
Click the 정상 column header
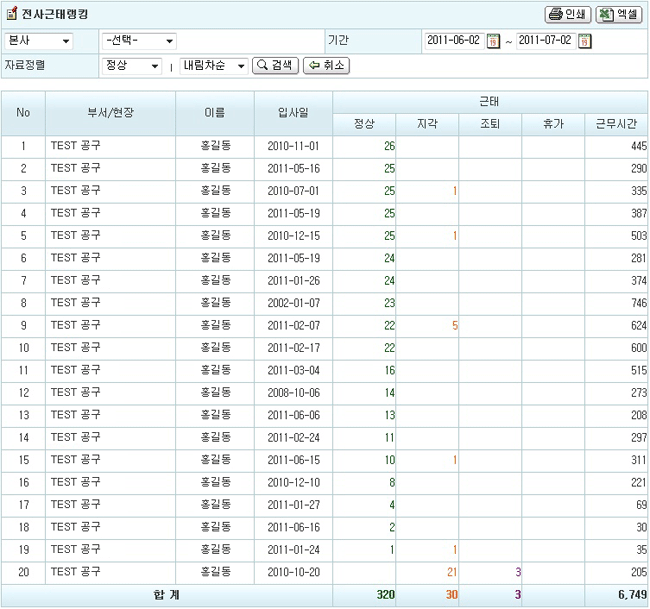364,124
